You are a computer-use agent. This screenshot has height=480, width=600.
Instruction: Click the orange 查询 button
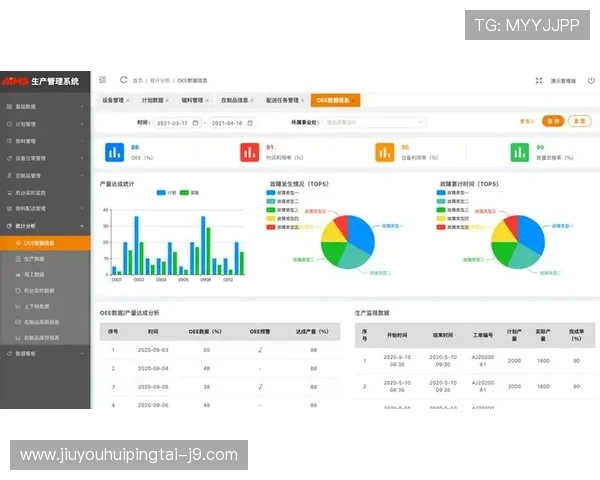pyautogui.click(x=552, y=121)
